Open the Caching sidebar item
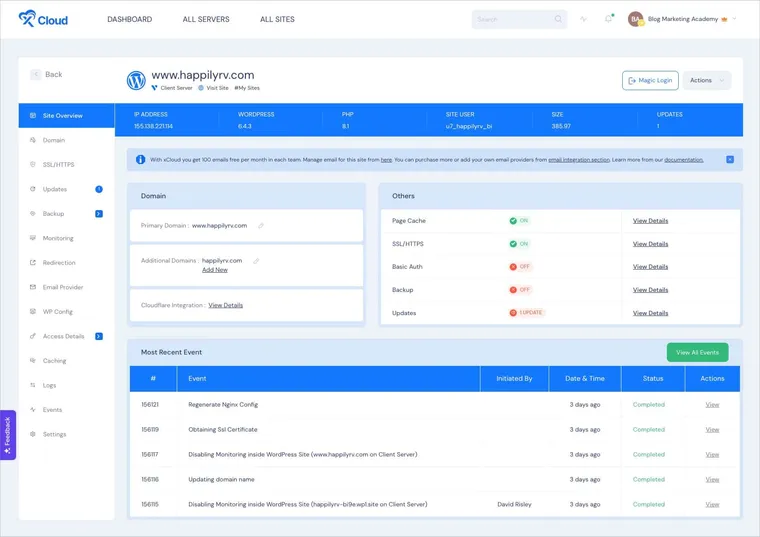 tap(66, 361)
